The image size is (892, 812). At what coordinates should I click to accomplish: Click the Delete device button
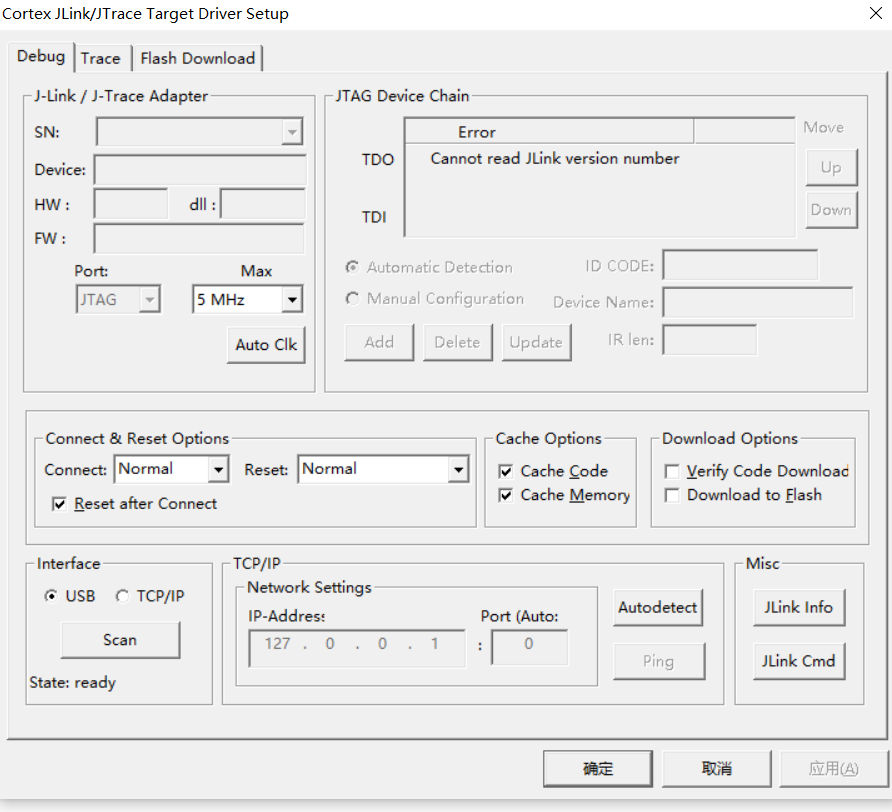point(457,343)
